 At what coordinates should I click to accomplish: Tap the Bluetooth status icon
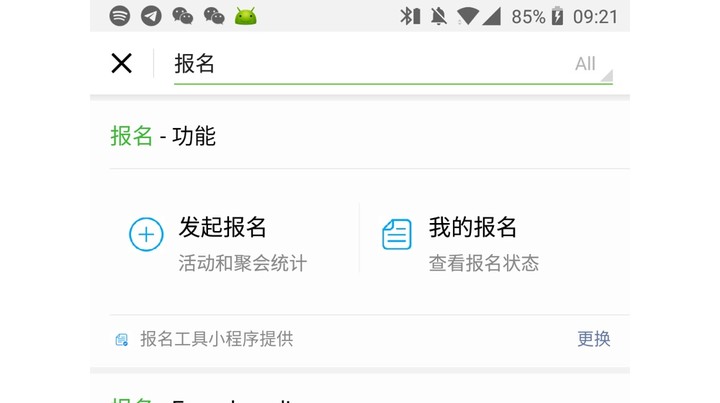coord(410,17)
